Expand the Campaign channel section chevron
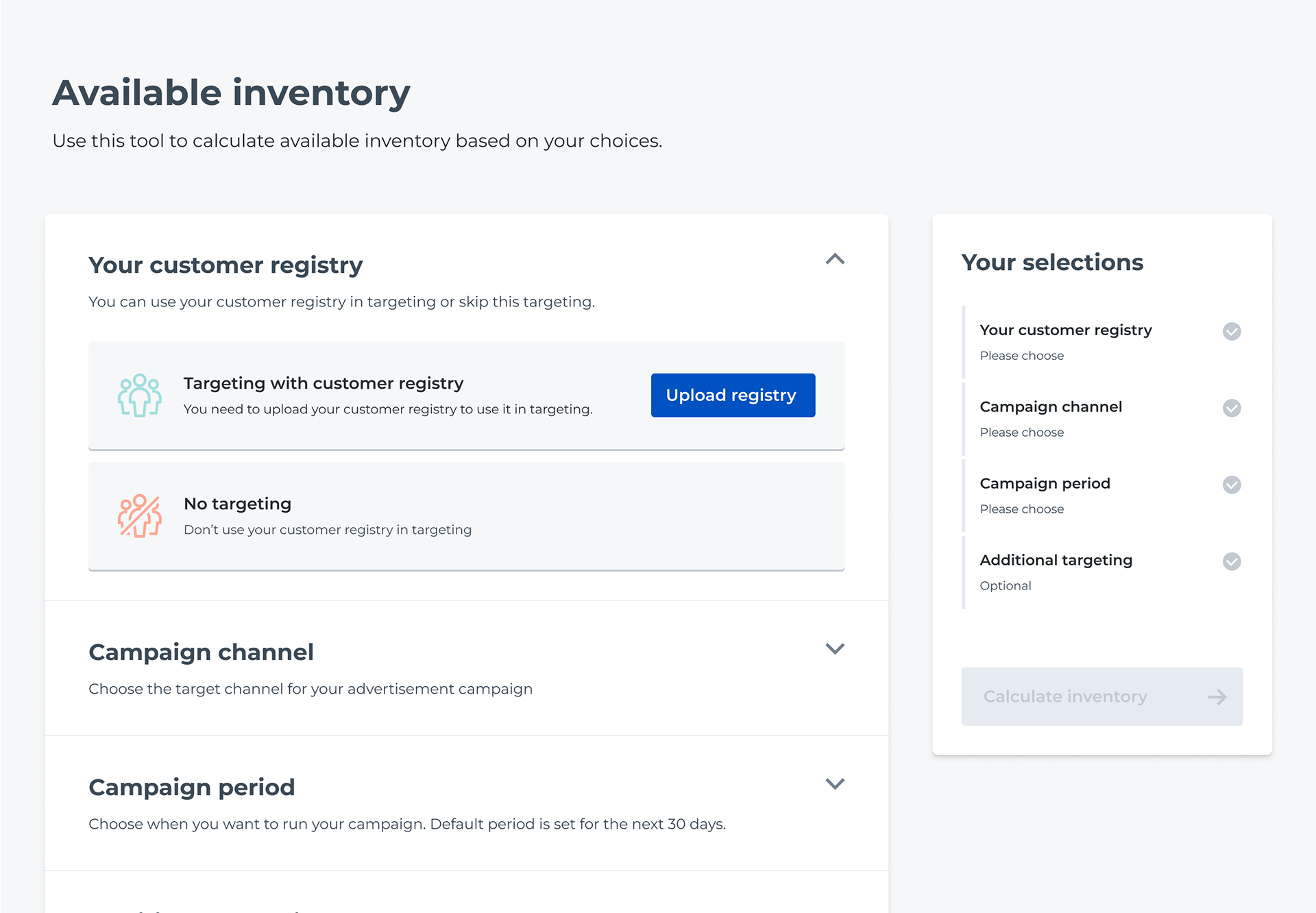This screenshot has width=1316, height=913. point(835,648)
